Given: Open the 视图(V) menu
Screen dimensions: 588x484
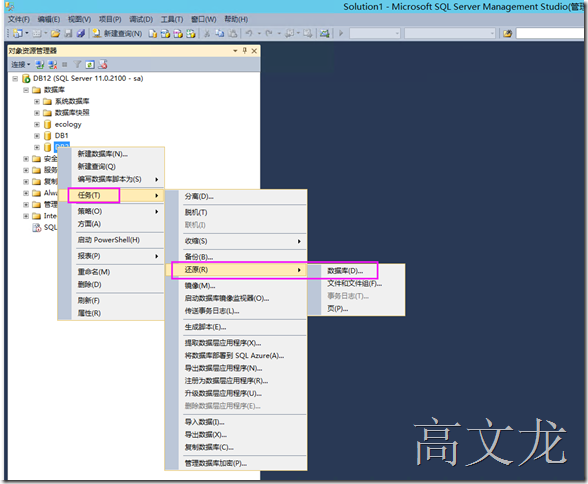Looking at the screenshot, I should 79,19.
